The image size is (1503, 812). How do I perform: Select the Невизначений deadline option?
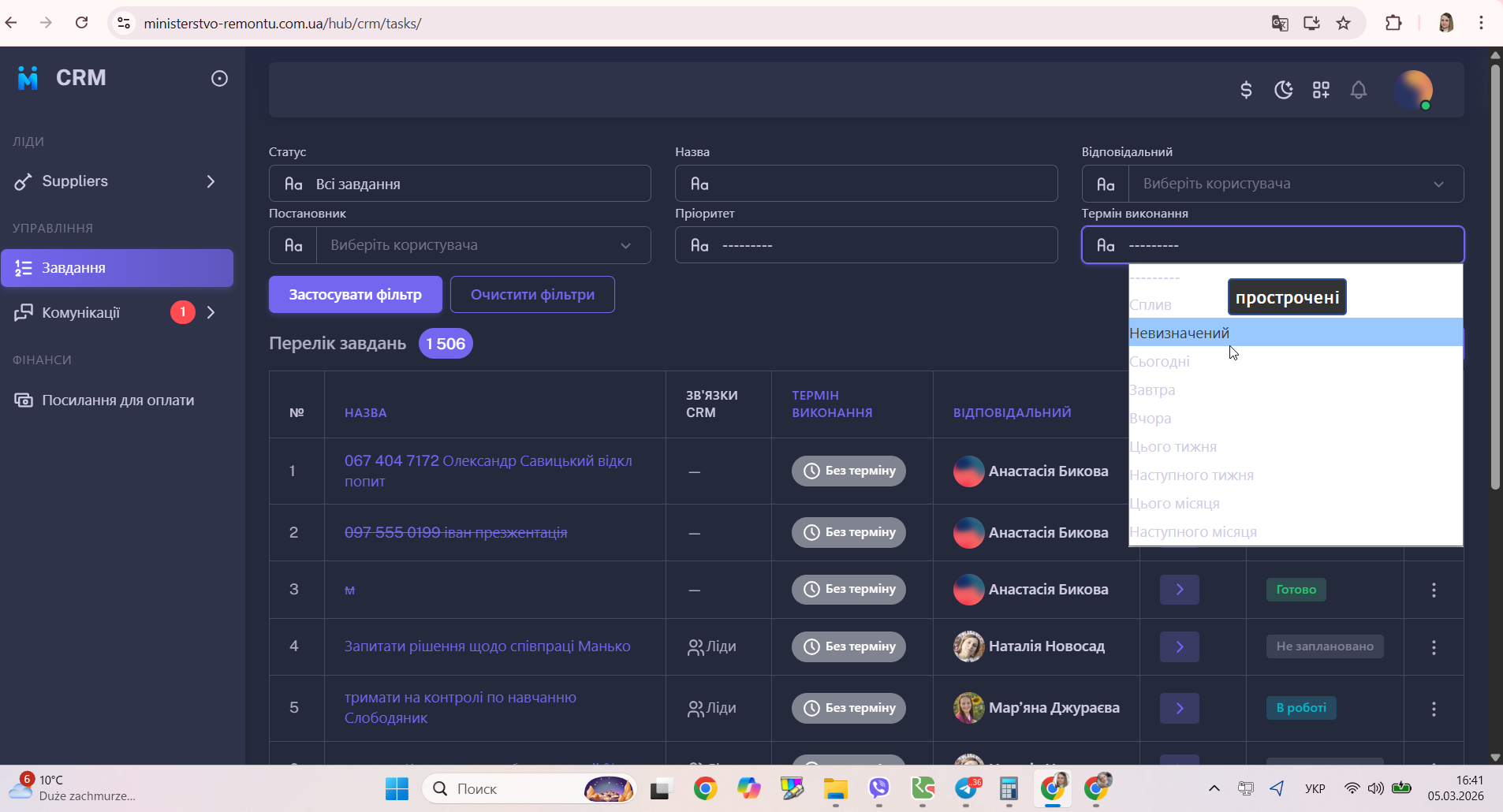(x=1296, y=333)
